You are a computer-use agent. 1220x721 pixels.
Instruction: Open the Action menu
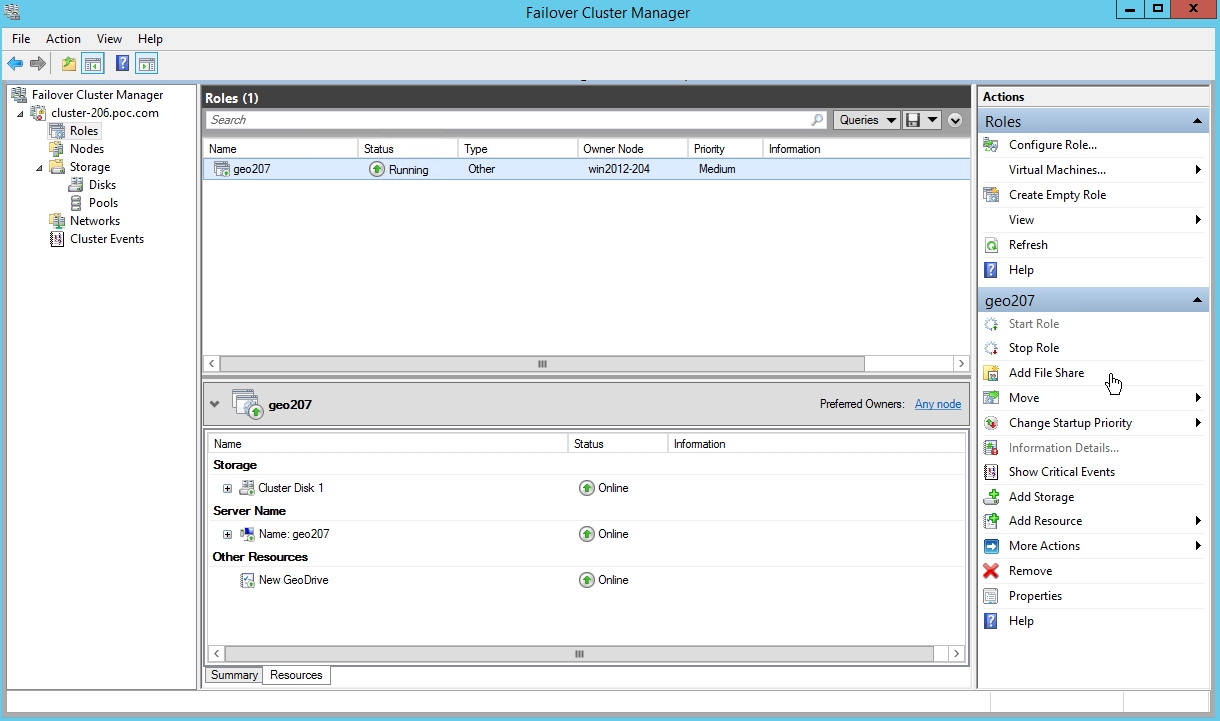tap(63, 38)
